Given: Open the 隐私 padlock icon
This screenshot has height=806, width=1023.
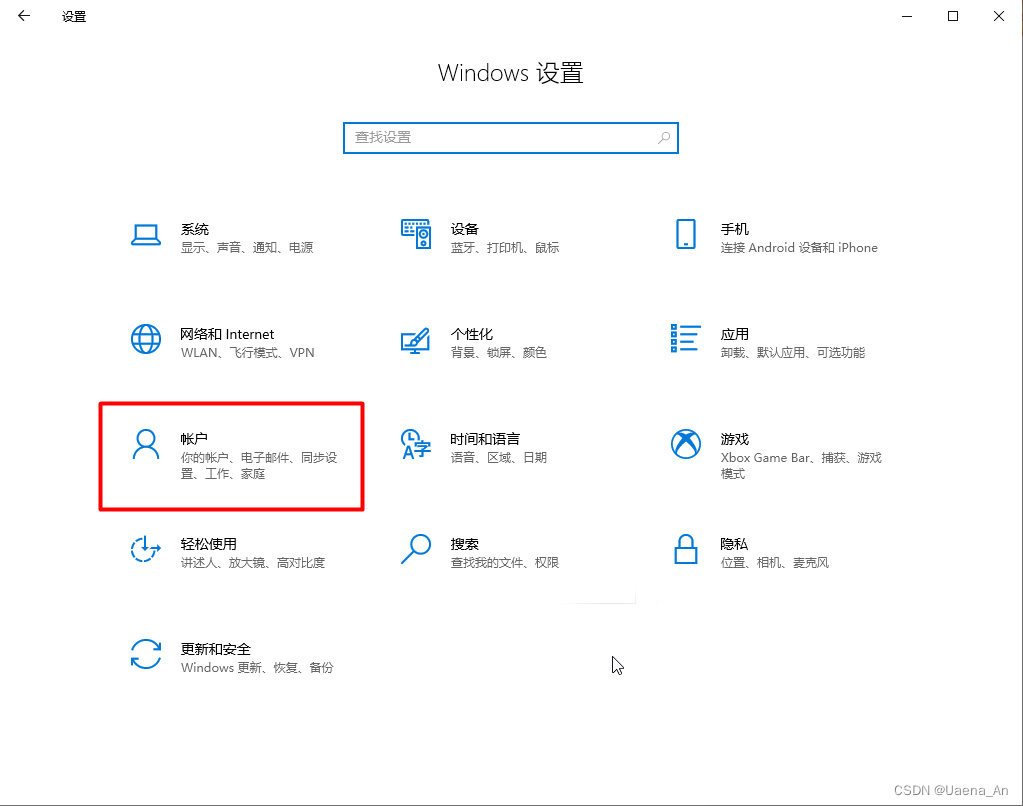Looking at the screenshot, I should [686, 549].
